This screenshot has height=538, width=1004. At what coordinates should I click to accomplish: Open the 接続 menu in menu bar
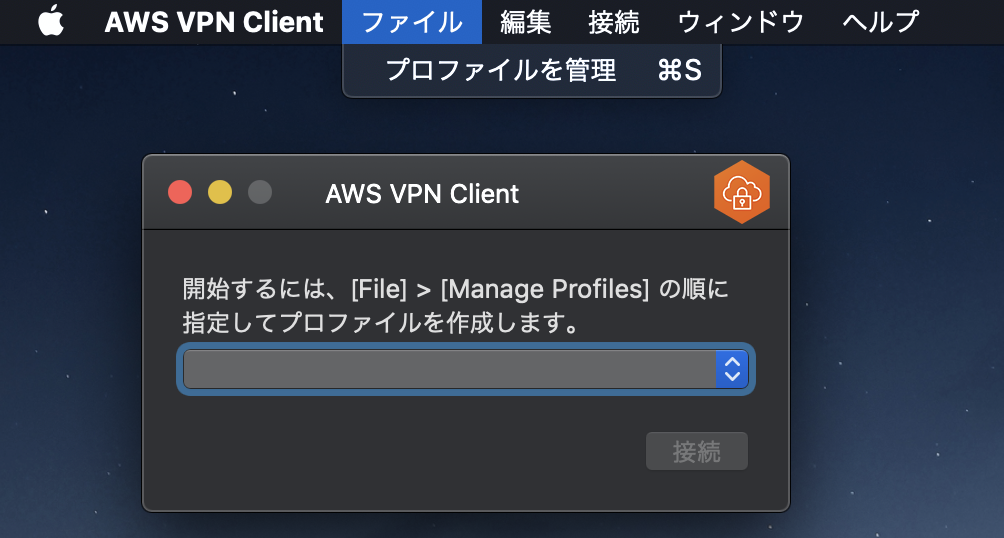[x=614, y=22]
